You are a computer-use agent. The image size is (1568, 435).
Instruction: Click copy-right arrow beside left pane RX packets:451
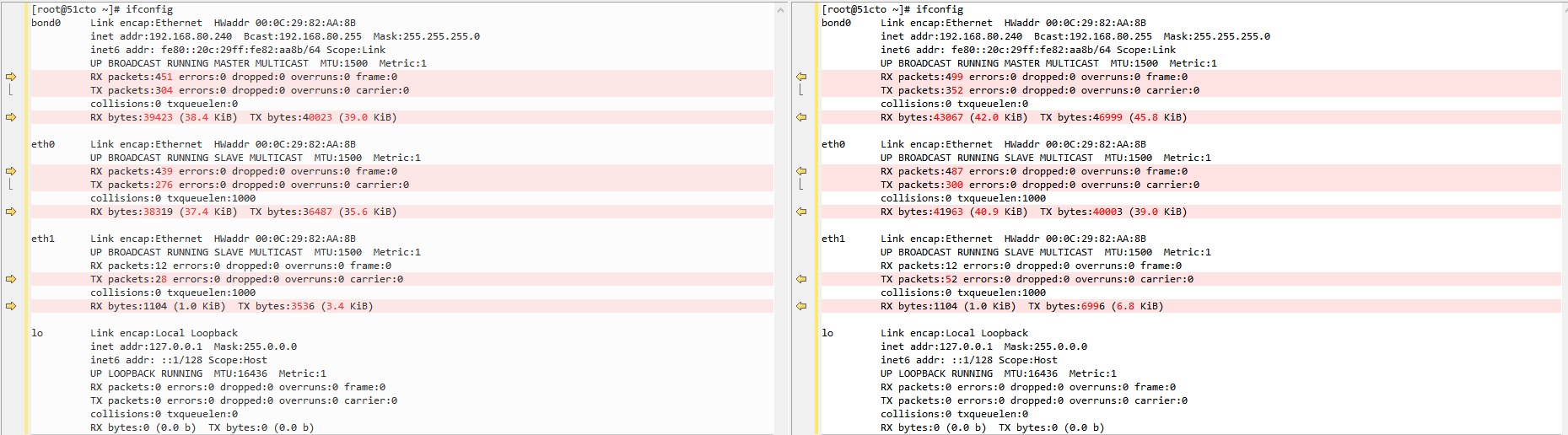[x=11, y=77]
